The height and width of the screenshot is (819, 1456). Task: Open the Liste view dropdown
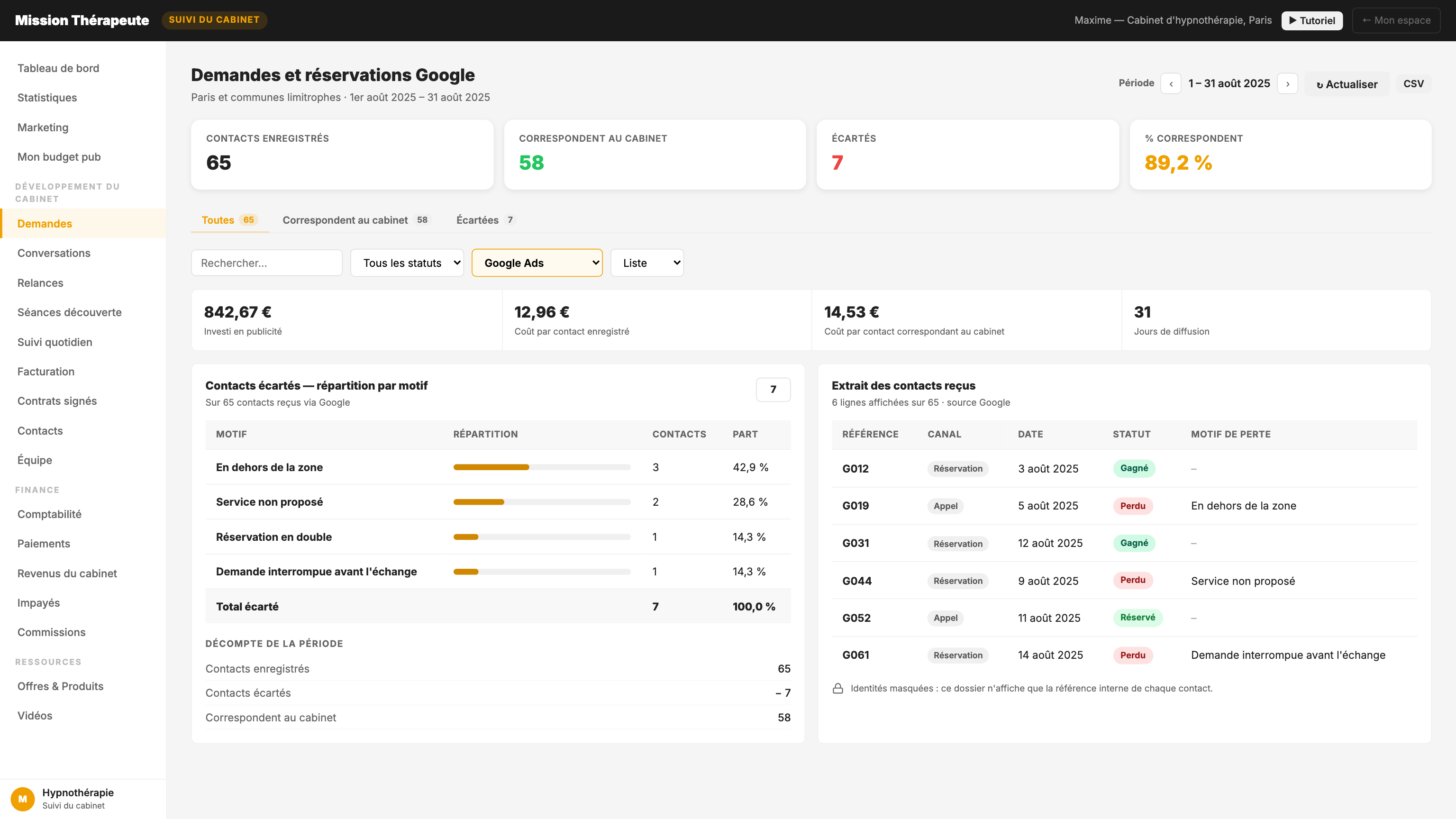[647, 263]
